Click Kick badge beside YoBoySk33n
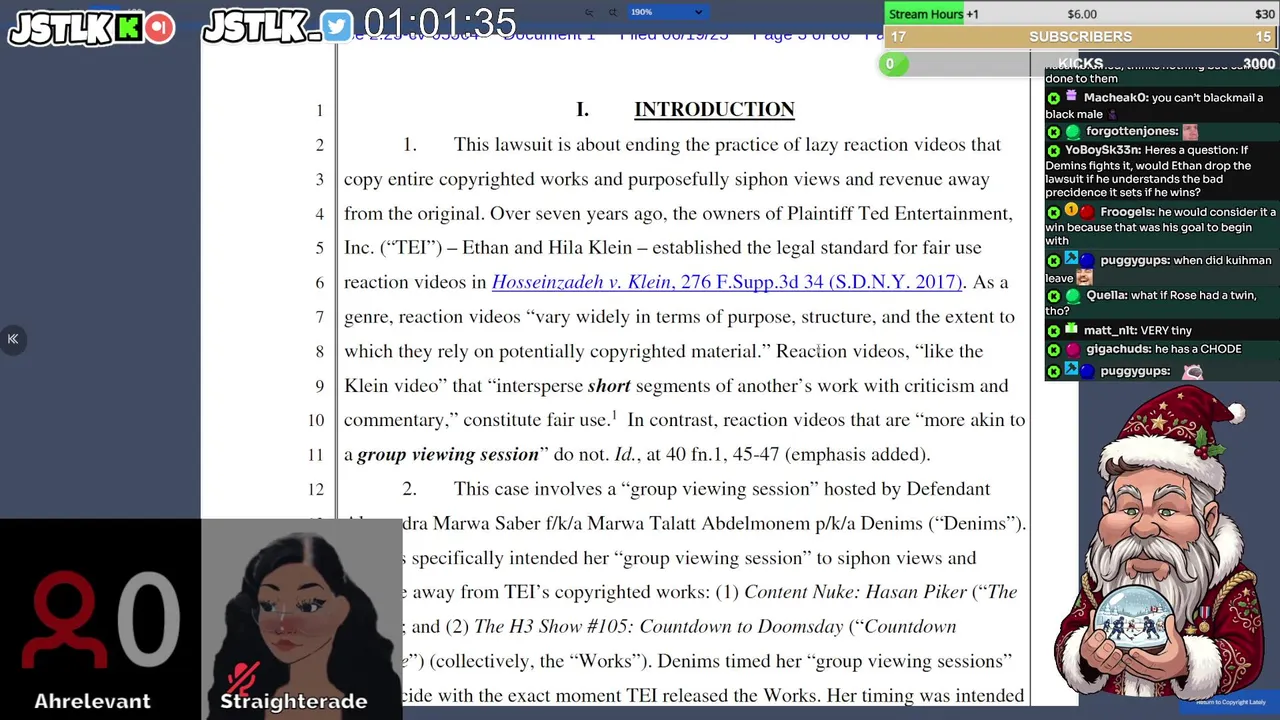1280x720 pixels. 1053,150
